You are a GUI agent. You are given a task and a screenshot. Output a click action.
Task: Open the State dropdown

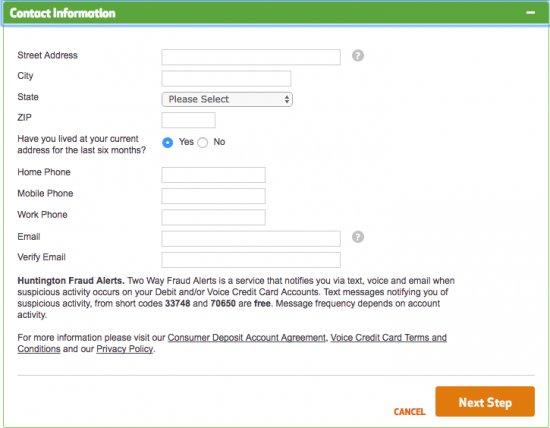tap(227, 99)
